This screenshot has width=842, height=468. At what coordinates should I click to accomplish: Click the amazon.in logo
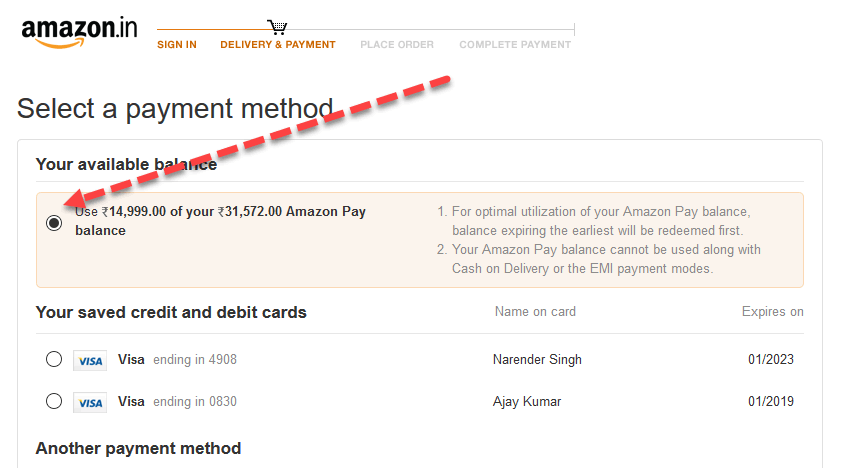coord(79,32)
